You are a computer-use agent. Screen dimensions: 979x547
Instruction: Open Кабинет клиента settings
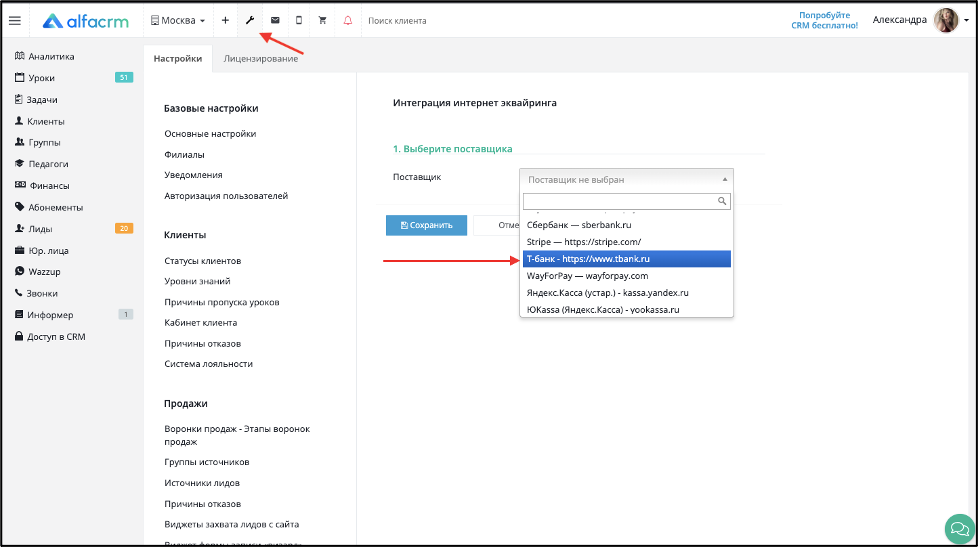pos(200,323)
